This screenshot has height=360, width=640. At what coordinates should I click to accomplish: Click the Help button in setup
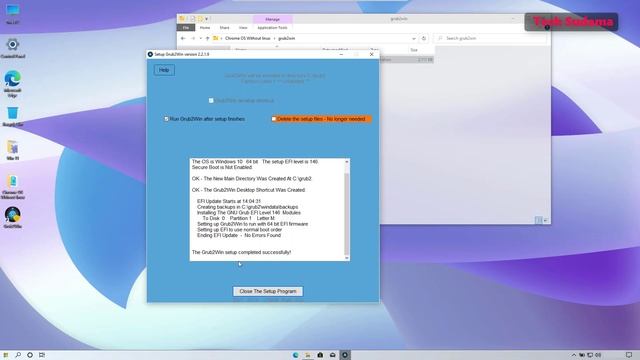pyautogui.click(x=164, y=70)
